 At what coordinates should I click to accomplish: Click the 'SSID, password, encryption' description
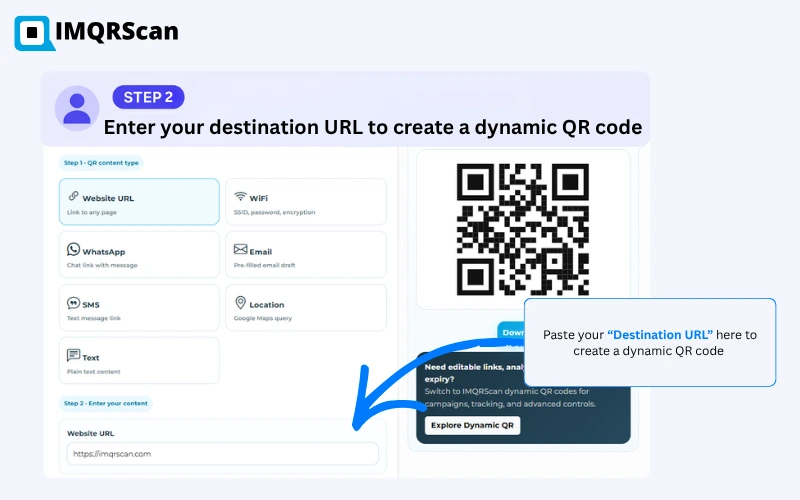point(274,212)
